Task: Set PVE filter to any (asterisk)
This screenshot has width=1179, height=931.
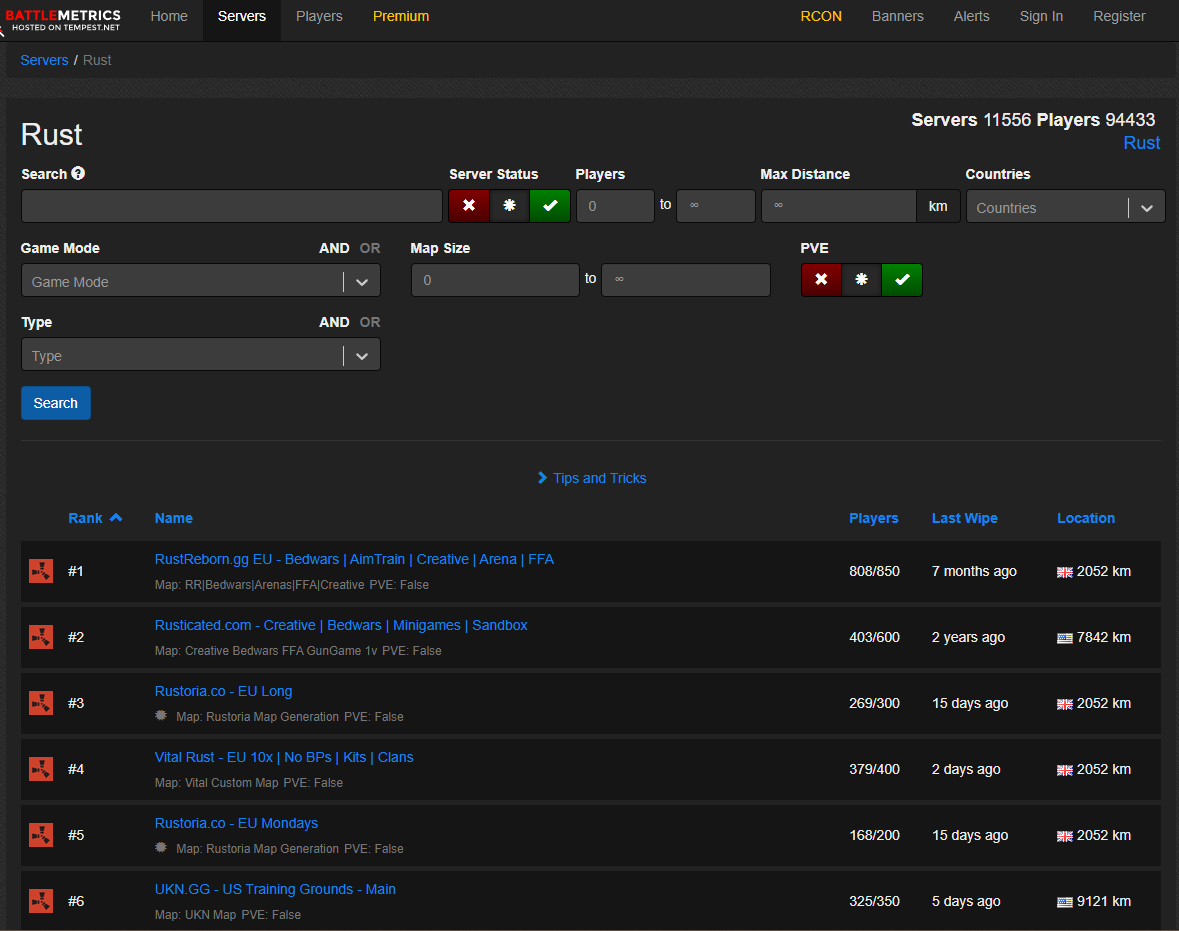Action: pos(862,280)
